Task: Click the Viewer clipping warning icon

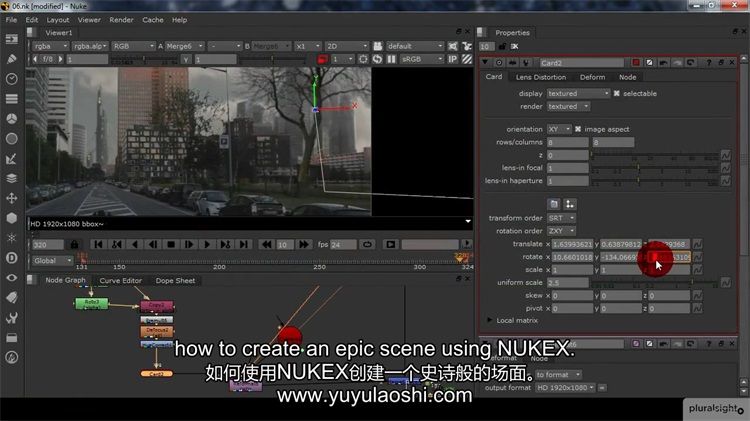Action: tap(363, 59)
